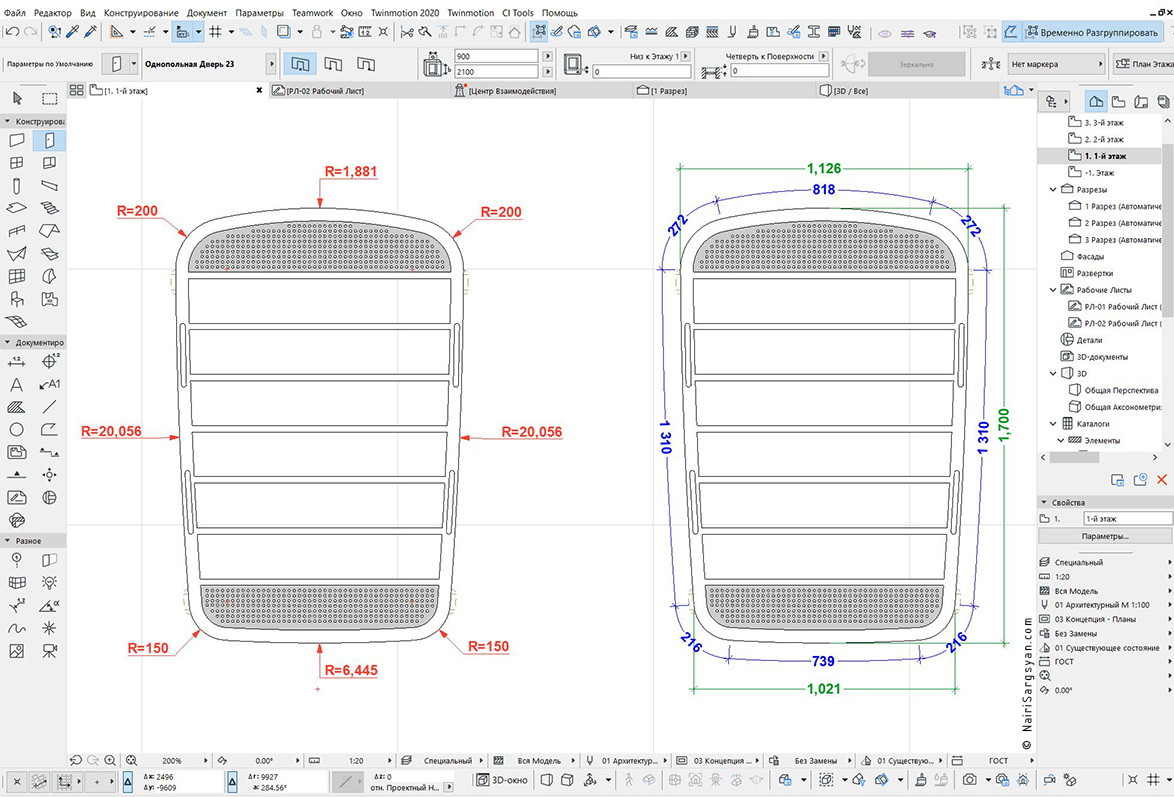Open the scale 1:20 dropdown arrow
The image size is (1174, 797).
[390, 760]
